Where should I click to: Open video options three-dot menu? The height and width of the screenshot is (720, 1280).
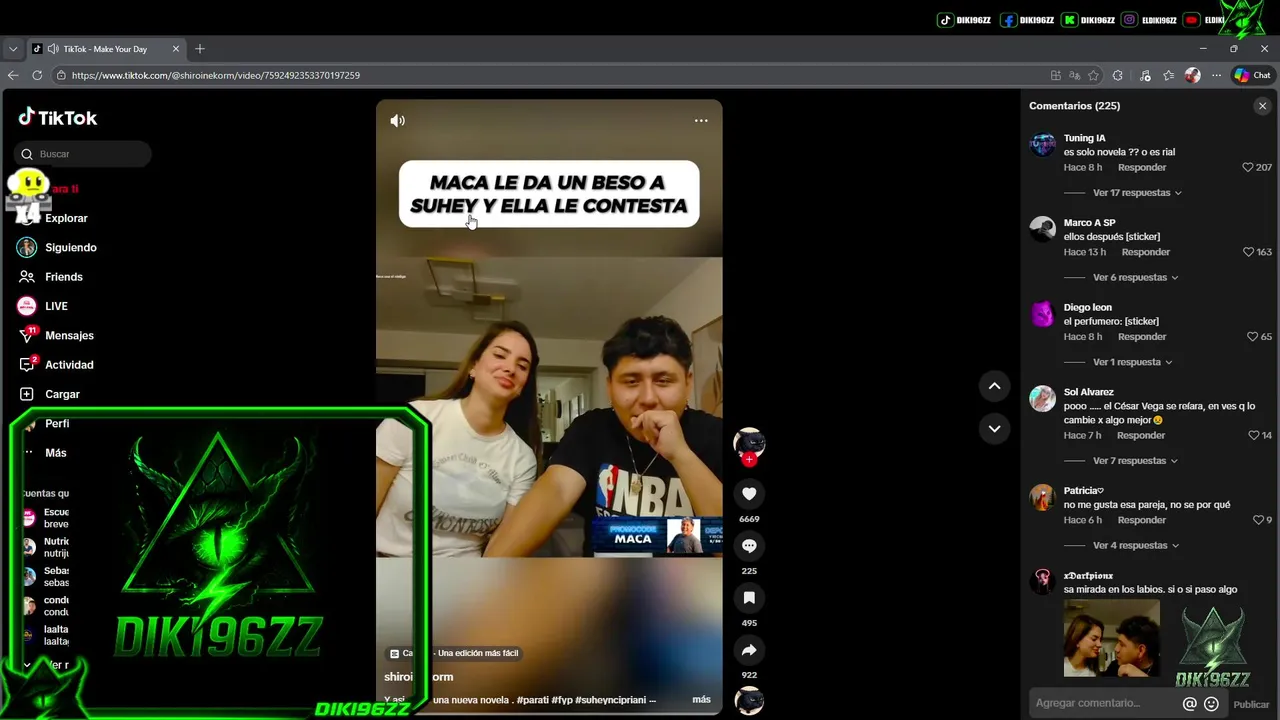tap(701, 121)
